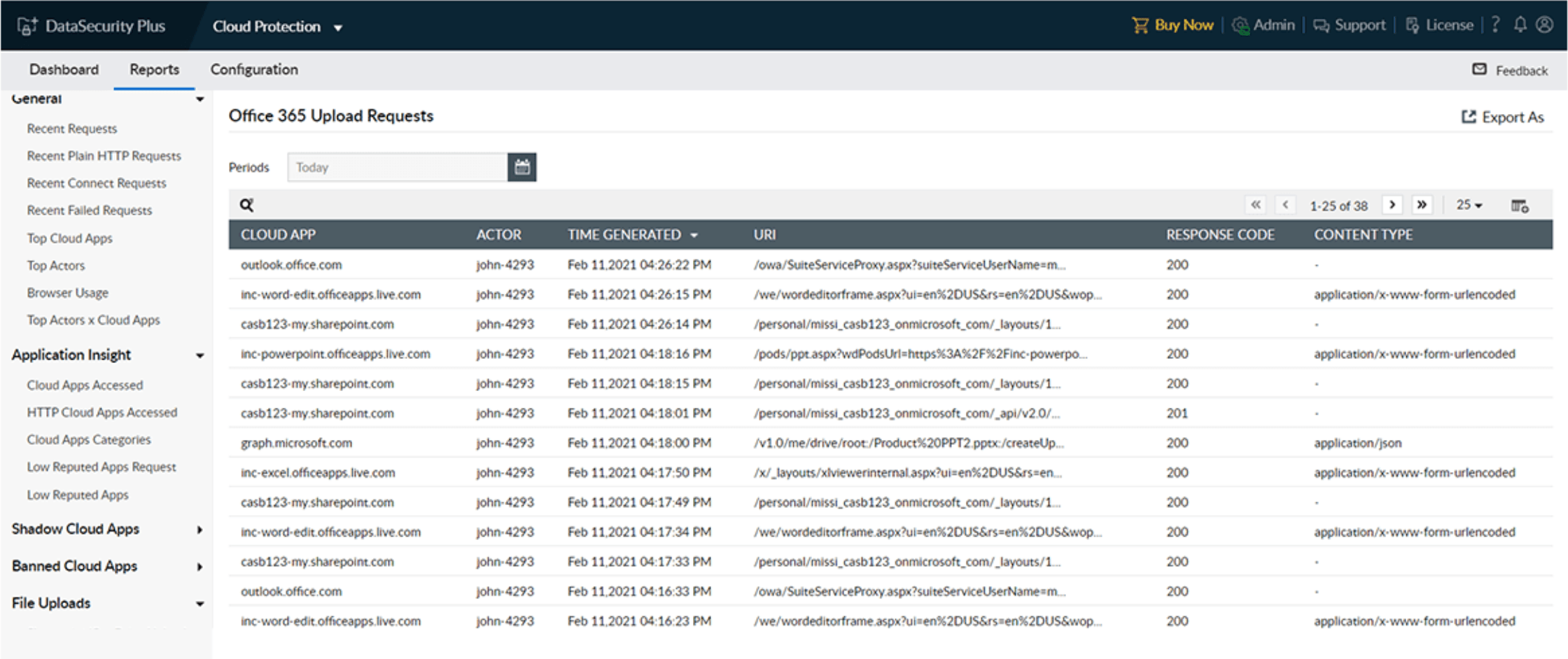The width and height of the screenshot is (1568, 659).
Task: Click the Periods input field showing Today
Action: click(x=397, y=167)
